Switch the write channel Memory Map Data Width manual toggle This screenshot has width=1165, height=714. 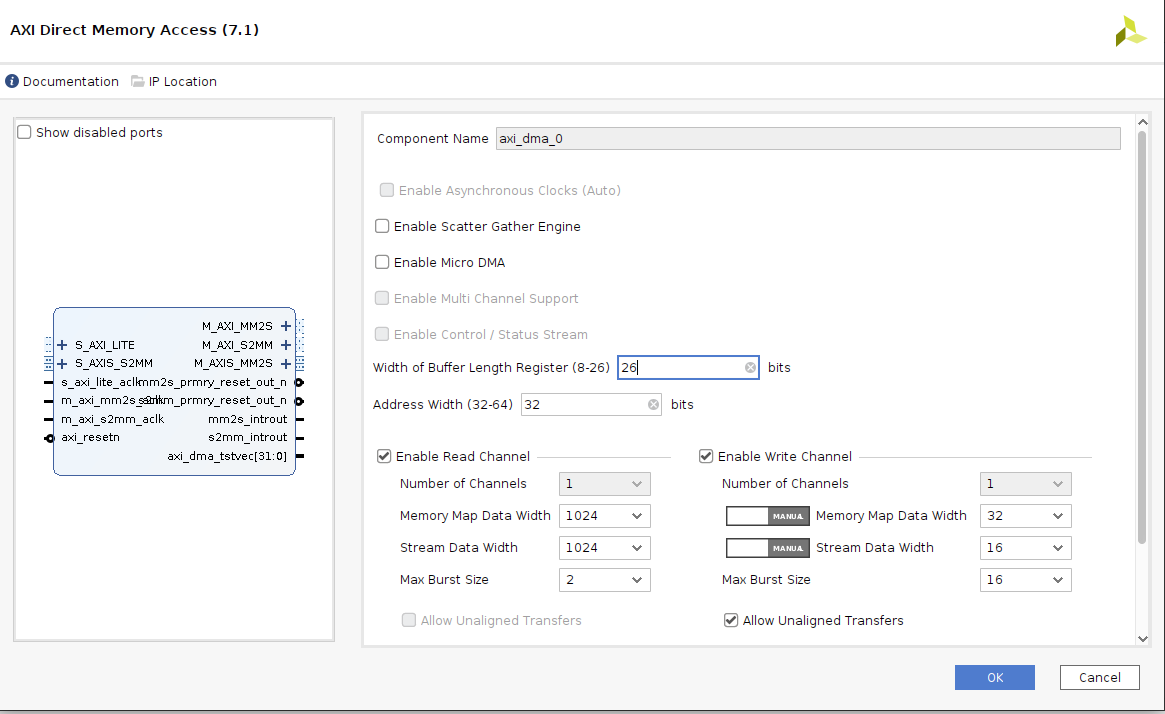pos(768,516)
